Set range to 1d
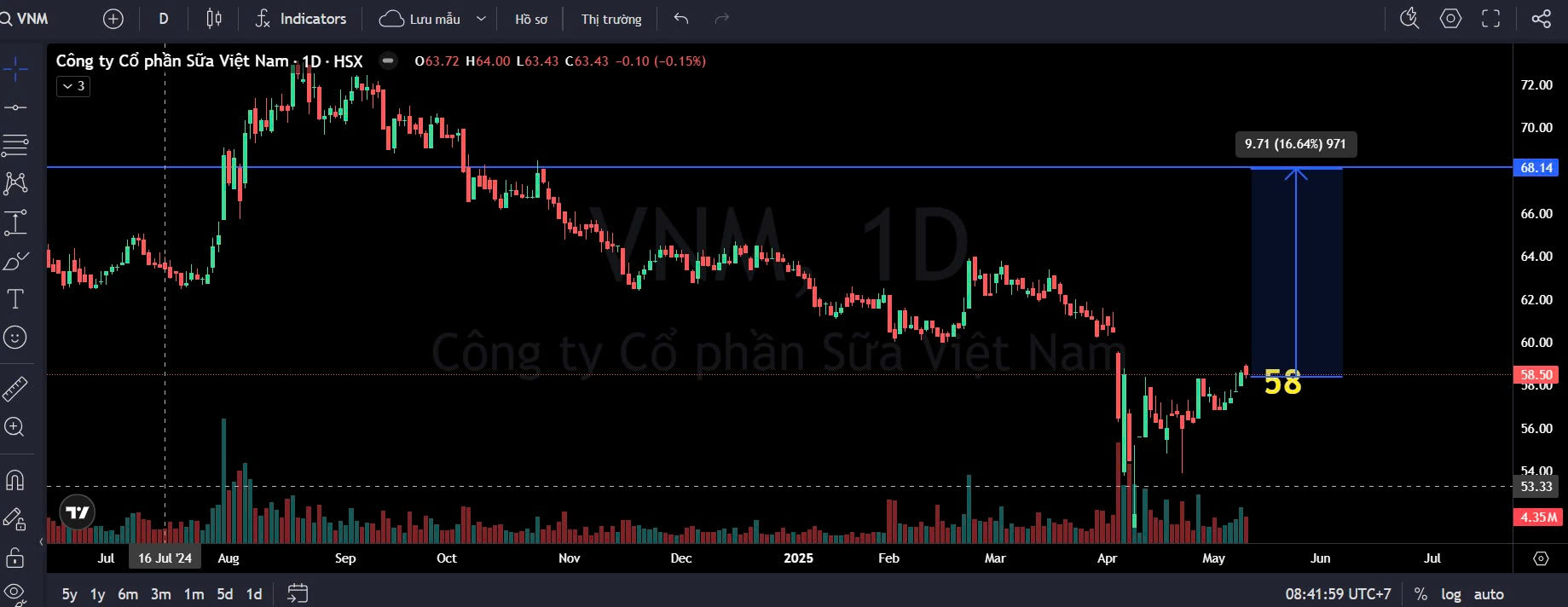This screenshot has width=1568, height=607. pos(254,594)
